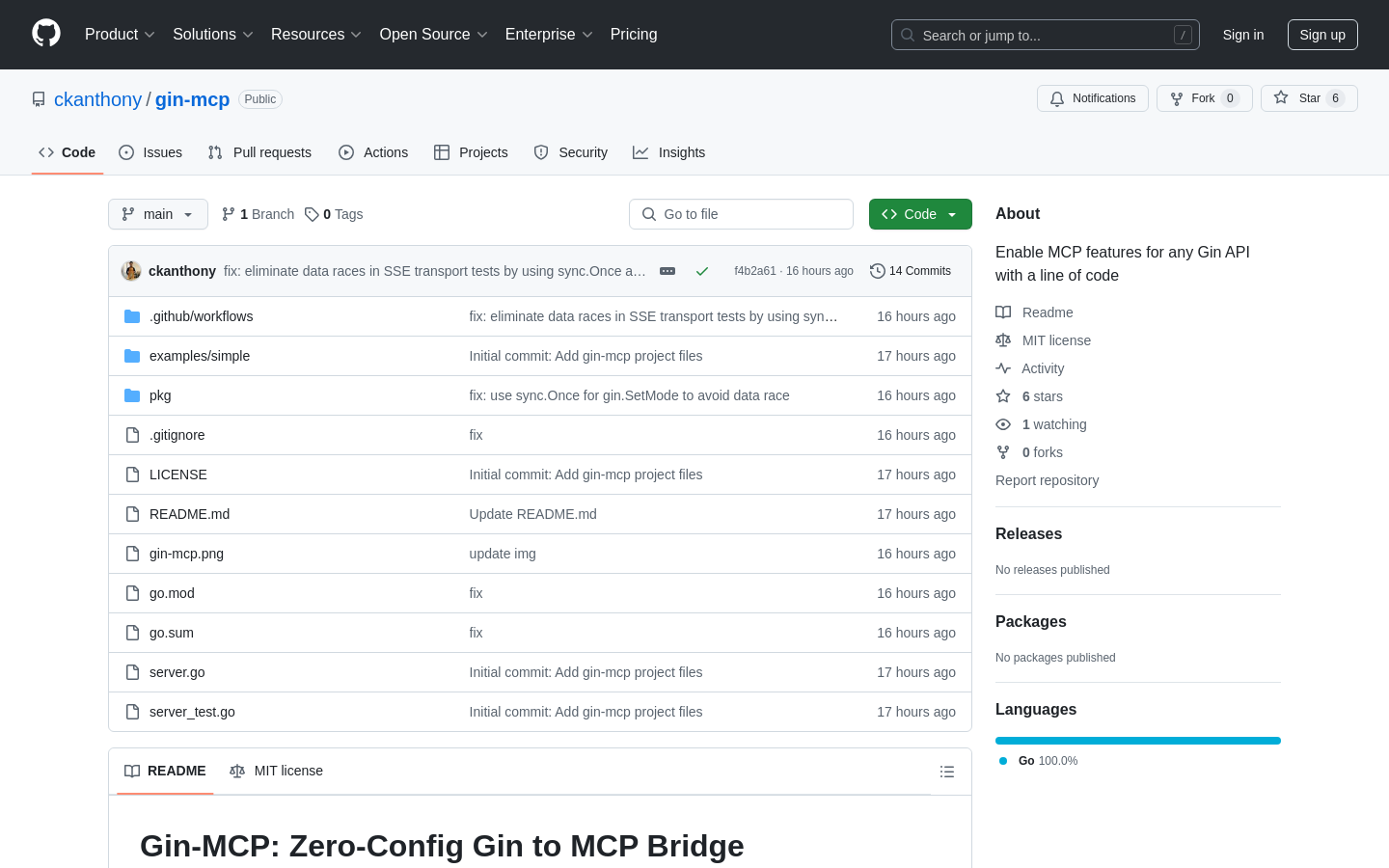Open the gin-mcp repository name link
Screen dimensions: 1389x868
192,99
